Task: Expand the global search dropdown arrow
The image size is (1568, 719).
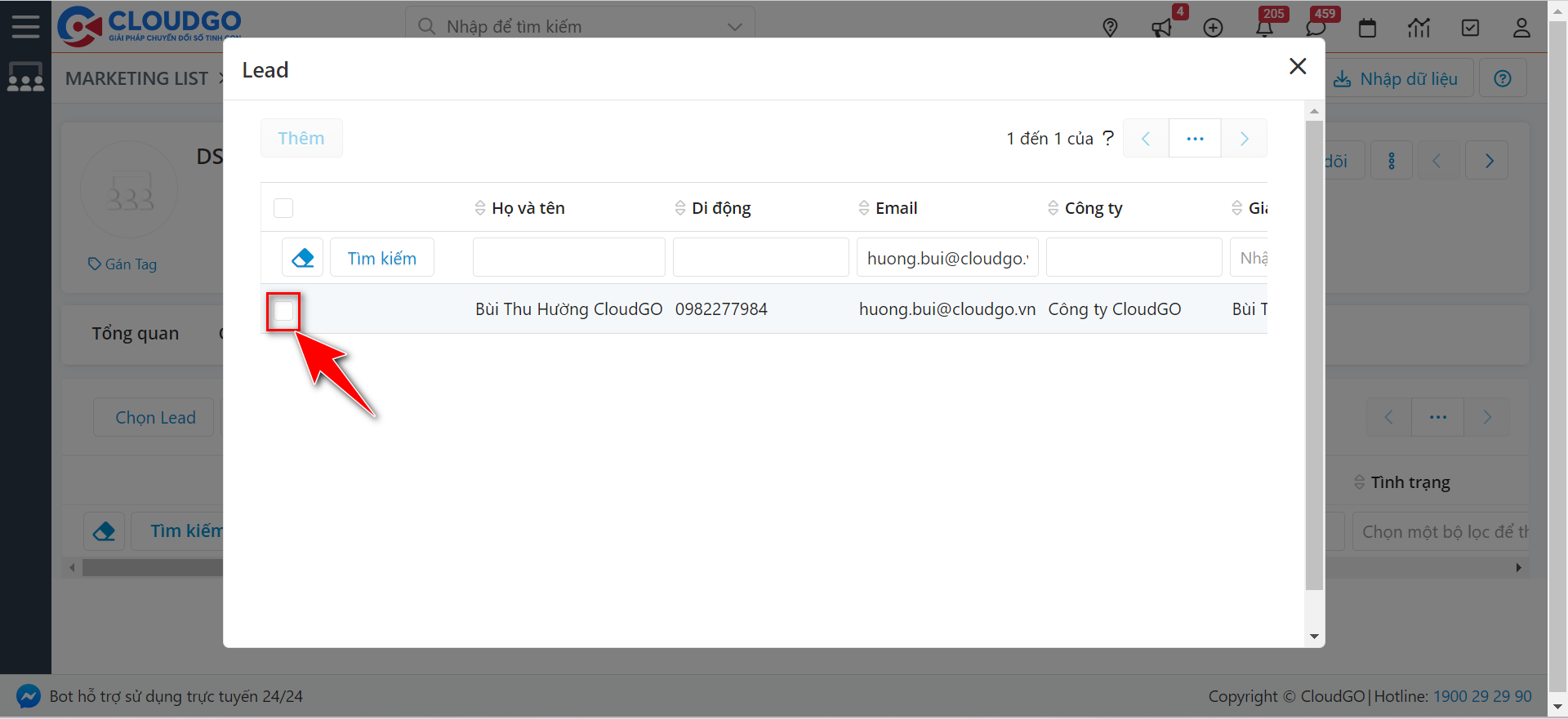Action: (734, 27)
